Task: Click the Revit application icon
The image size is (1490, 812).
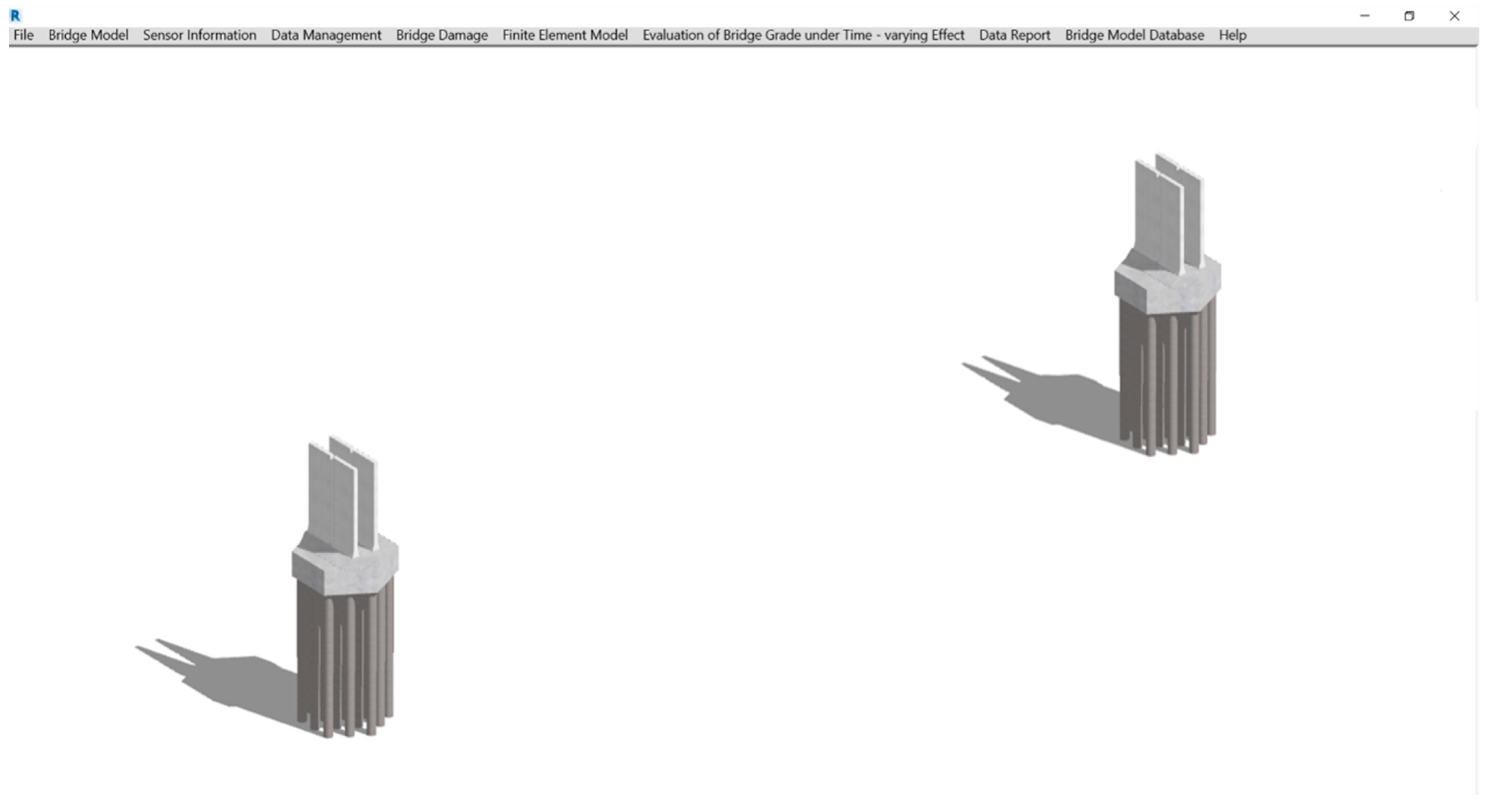Action: click(16, 16)
